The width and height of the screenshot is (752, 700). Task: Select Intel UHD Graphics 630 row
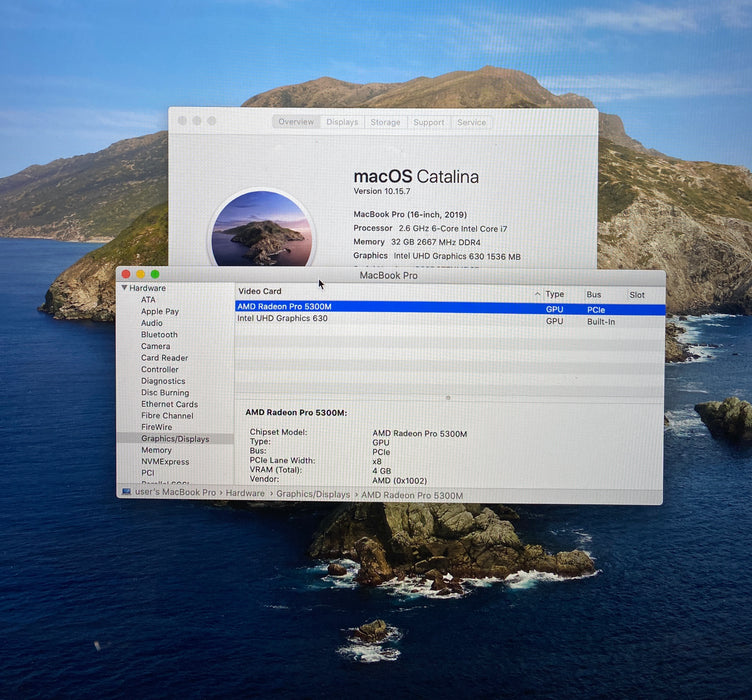tap(450, 319)
